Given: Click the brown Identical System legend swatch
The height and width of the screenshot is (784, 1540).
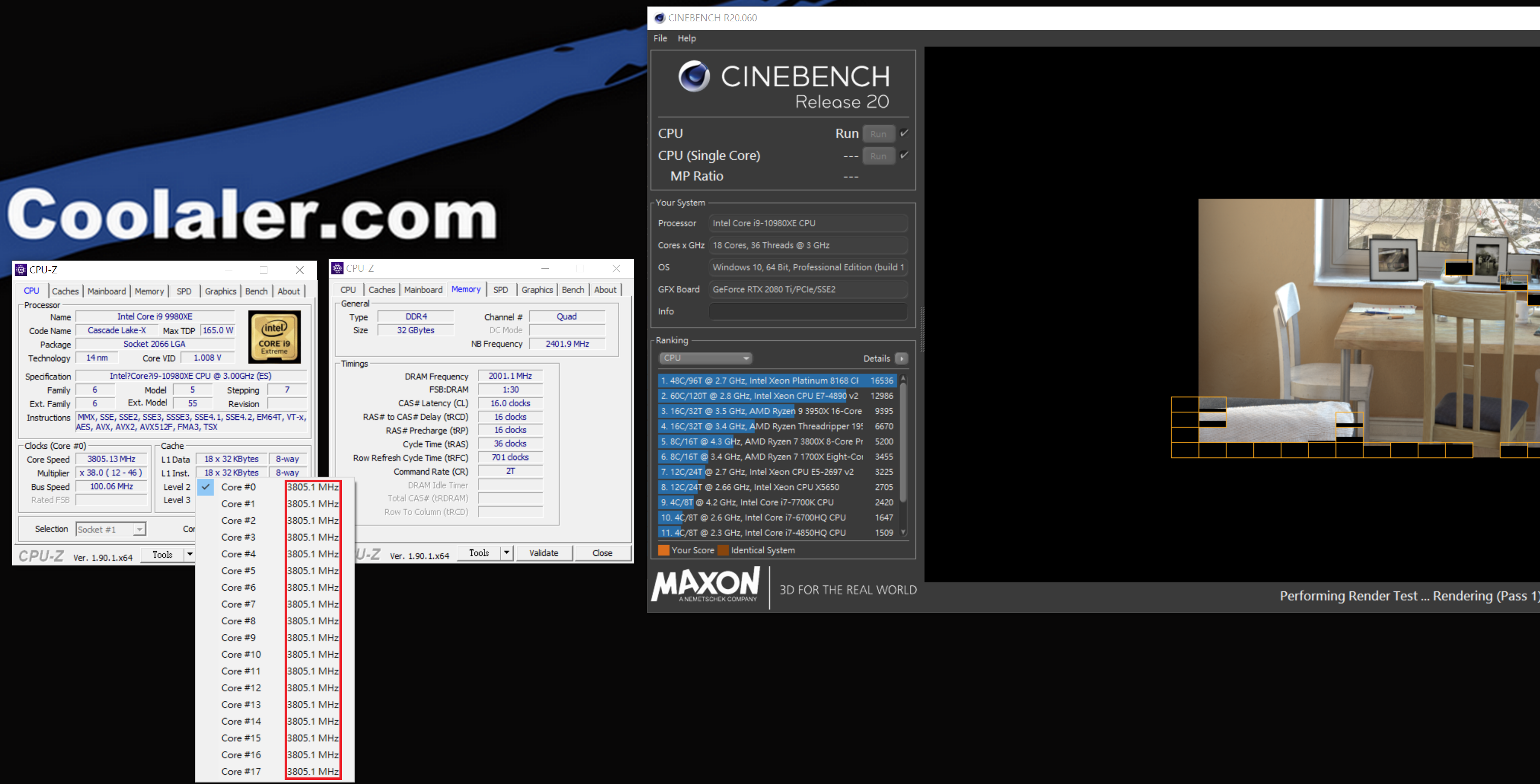Looking at the screenshot, I should [724, 550].
